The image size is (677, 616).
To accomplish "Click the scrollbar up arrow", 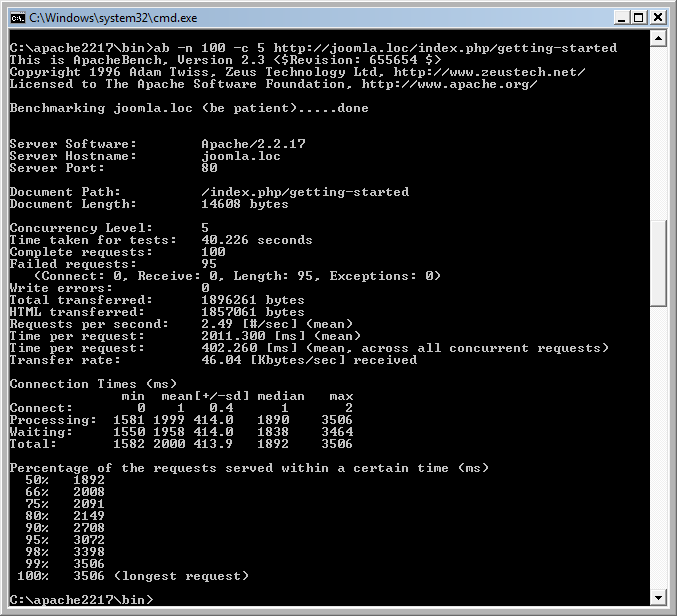I will coord(658,40).
